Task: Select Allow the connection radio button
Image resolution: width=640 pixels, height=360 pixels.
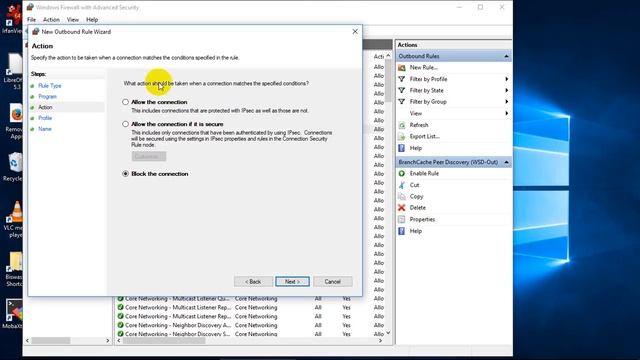Action: (x=125, y=102)
